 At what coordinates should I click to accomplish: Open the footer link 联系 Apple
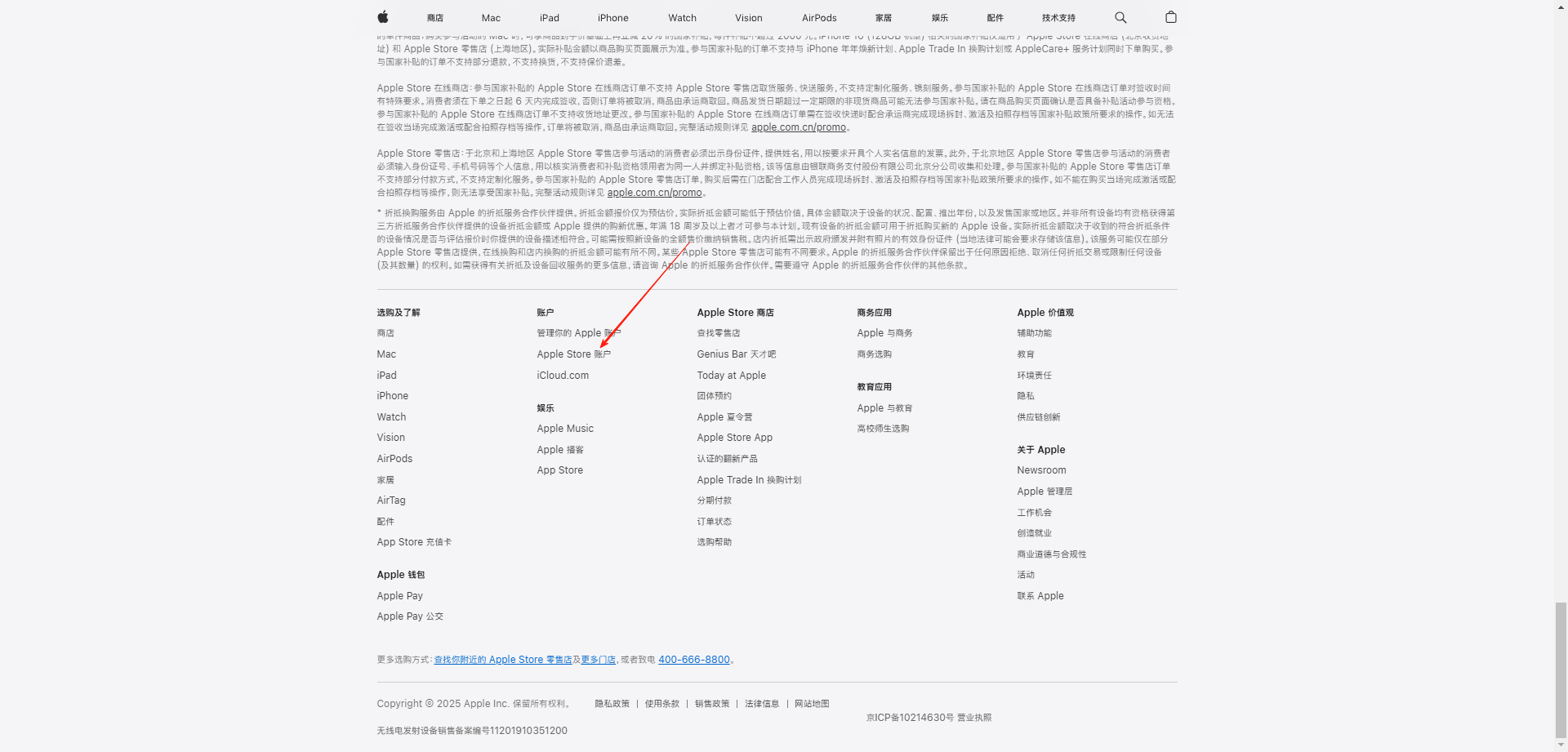point(1040,596)
